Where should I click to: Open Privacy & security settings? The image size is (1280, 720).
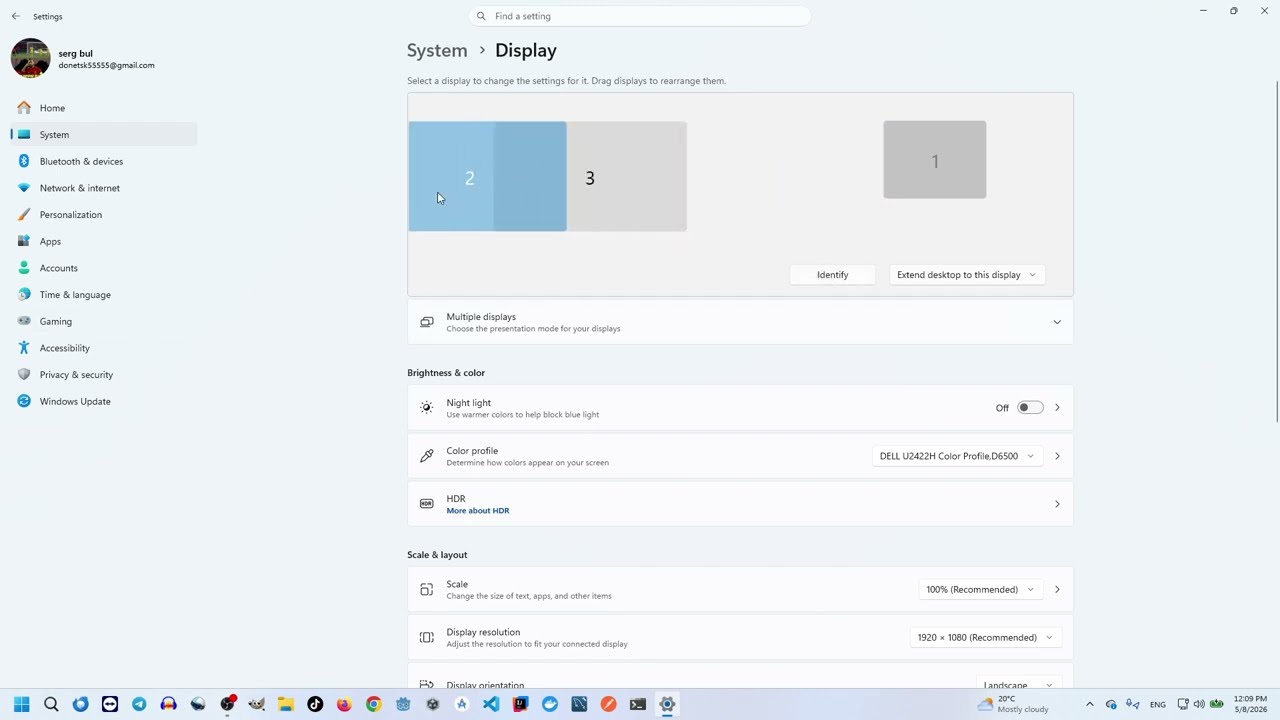point(104,374)
